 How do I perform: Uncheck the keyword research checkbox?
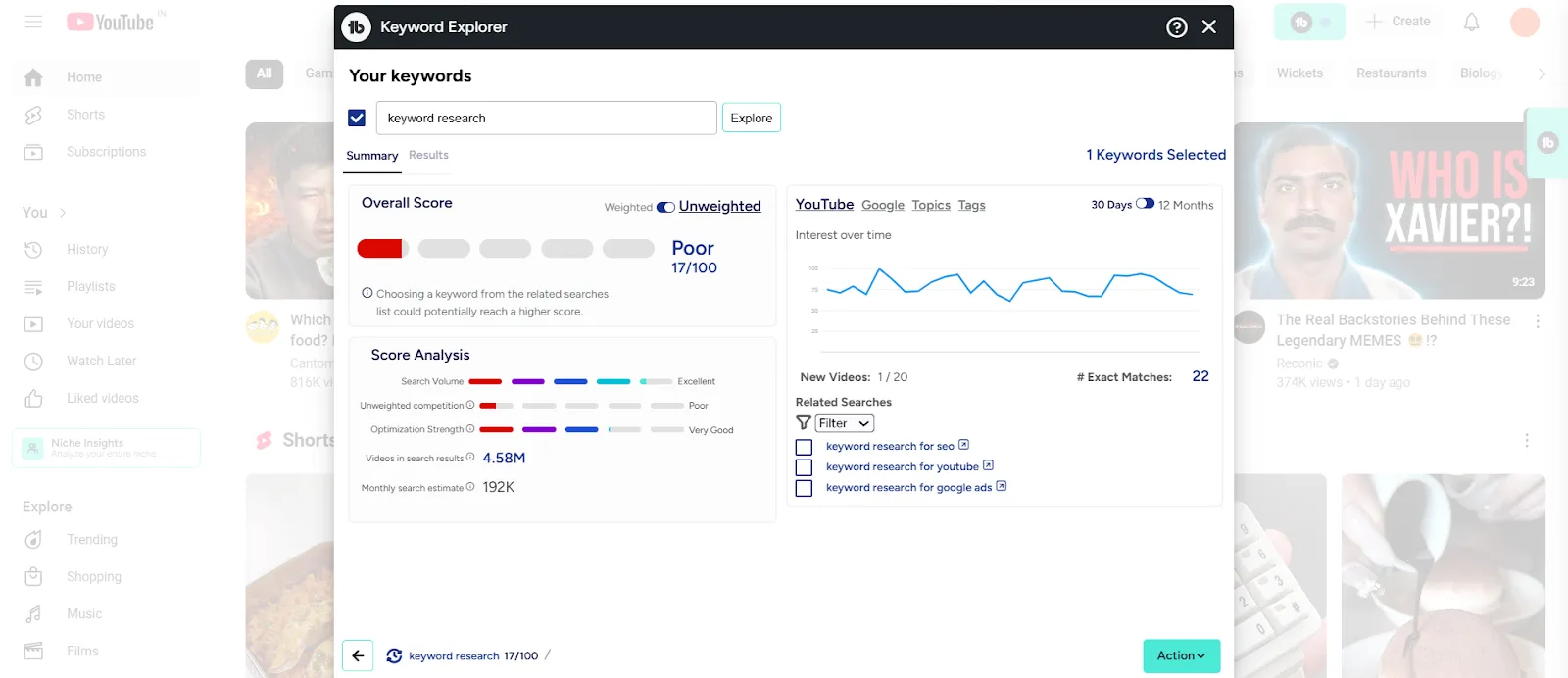click(357, 118)
